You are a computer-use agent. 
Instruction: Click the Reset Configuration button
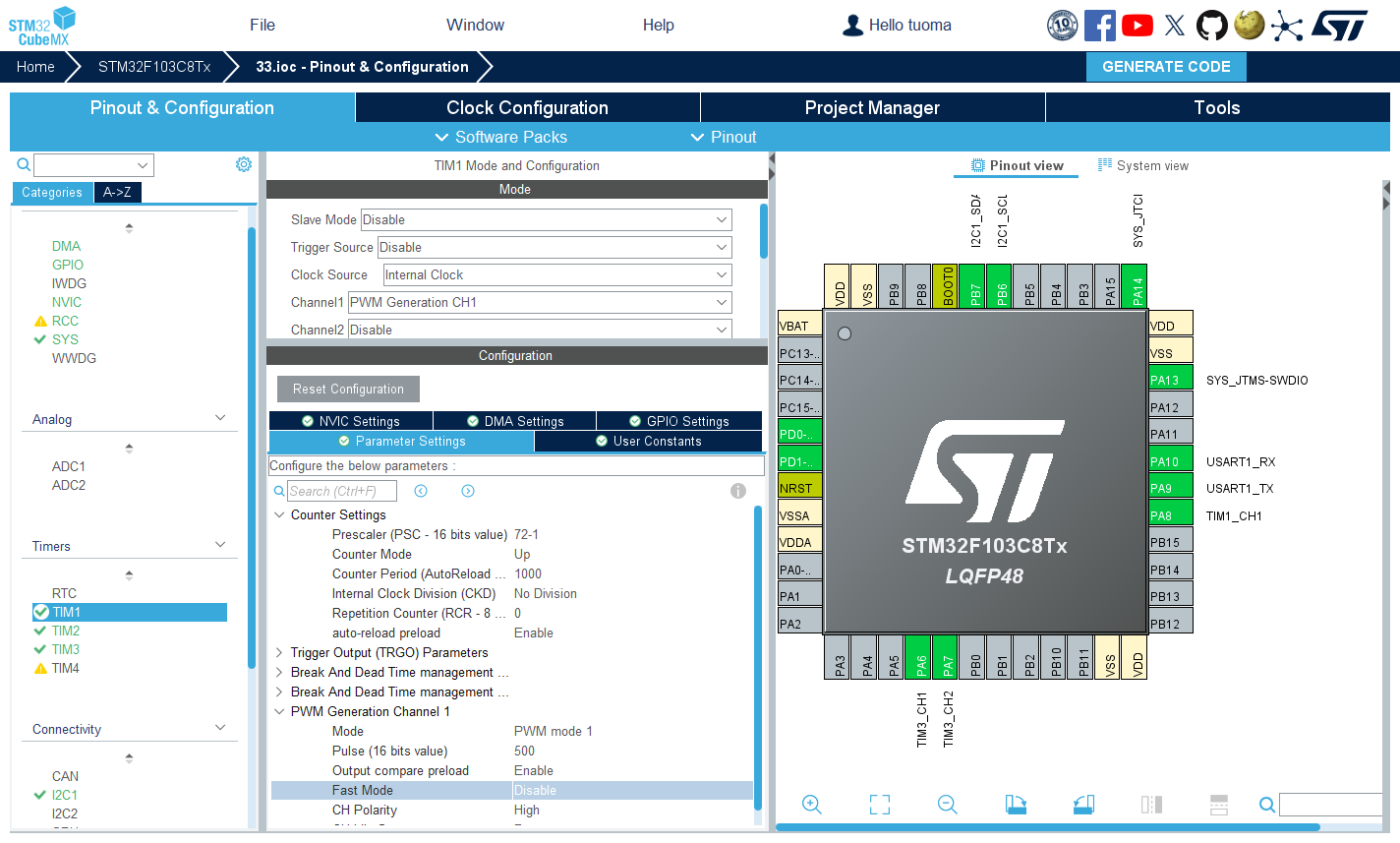coord(348,389)
